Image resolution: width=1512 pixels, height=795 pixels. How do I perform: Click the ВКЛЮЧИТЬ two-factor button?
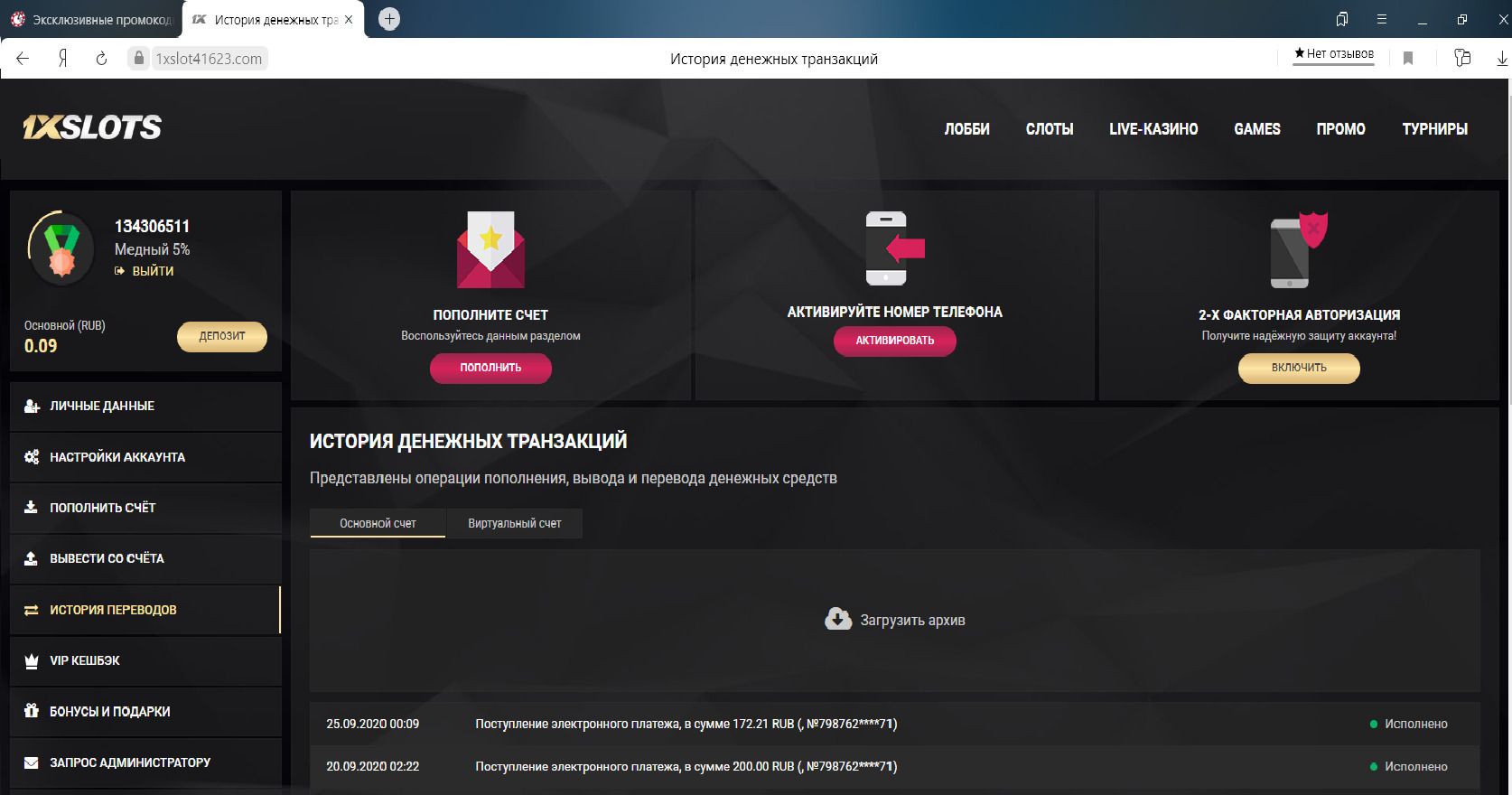(x=1299, y=368)
